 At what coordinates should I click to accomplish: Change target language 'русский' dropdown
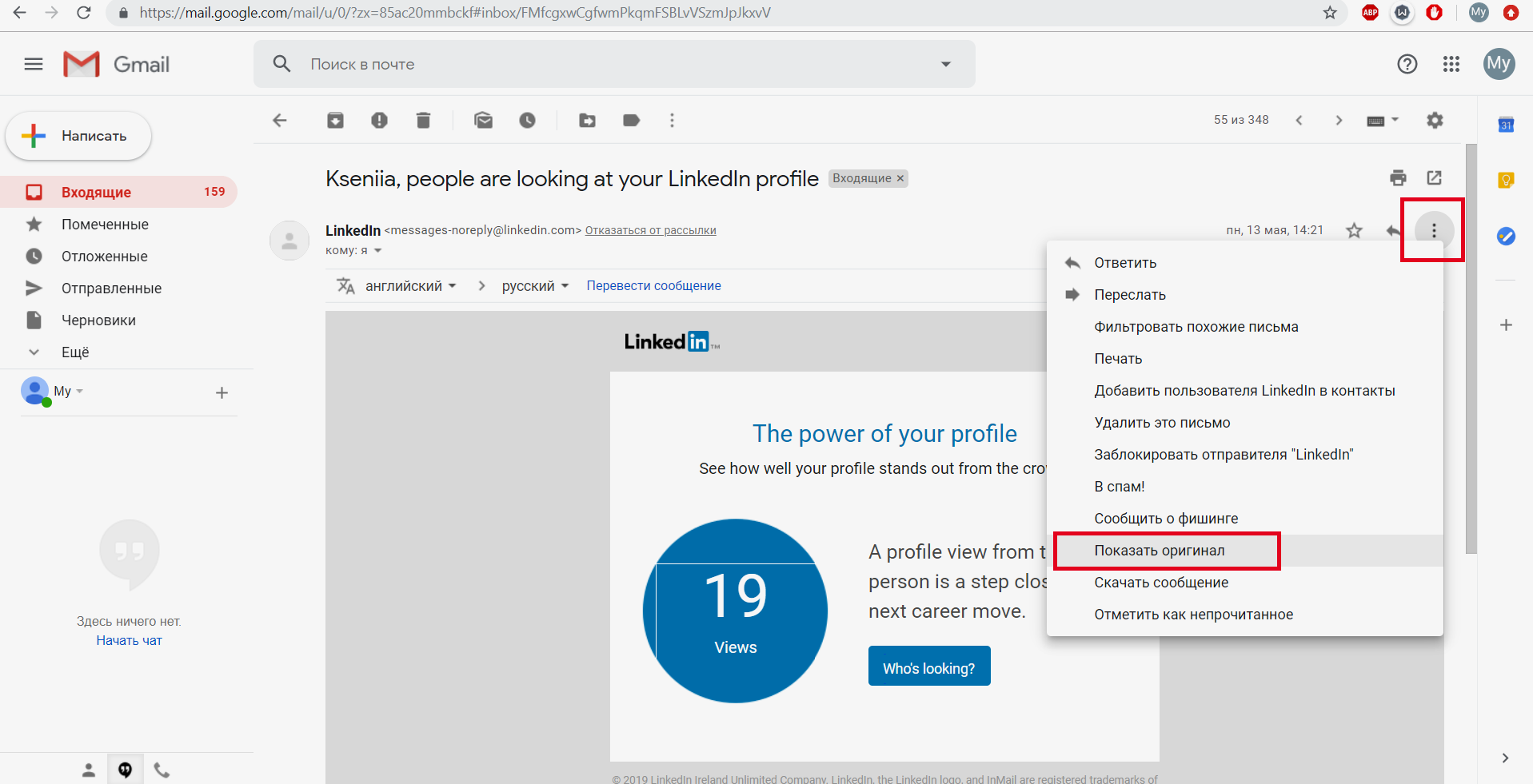point(535,285)
